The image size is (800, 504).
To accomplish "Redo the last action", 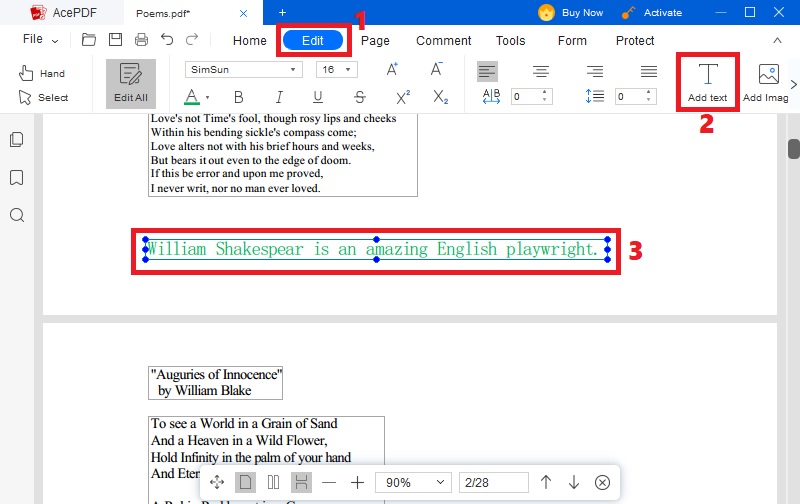I will coord(192,39).
